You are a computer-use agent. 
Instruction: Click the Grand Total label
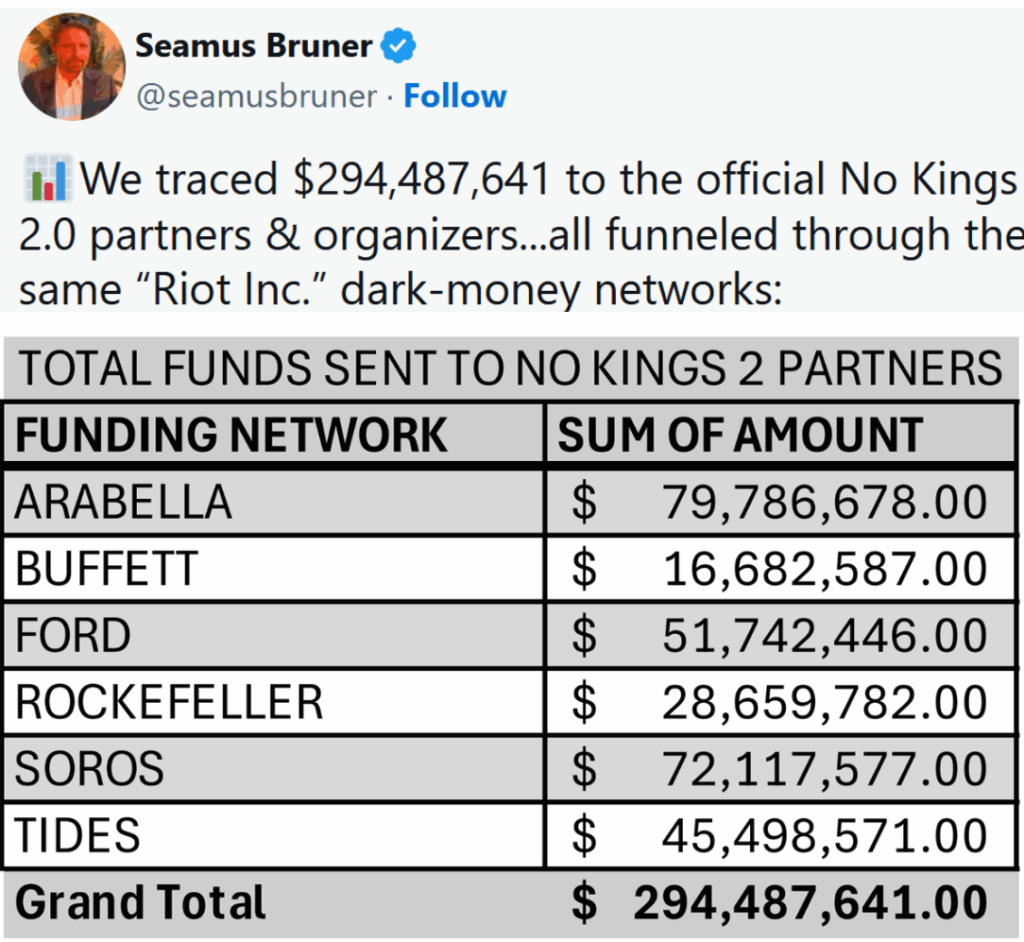[141, 902]
